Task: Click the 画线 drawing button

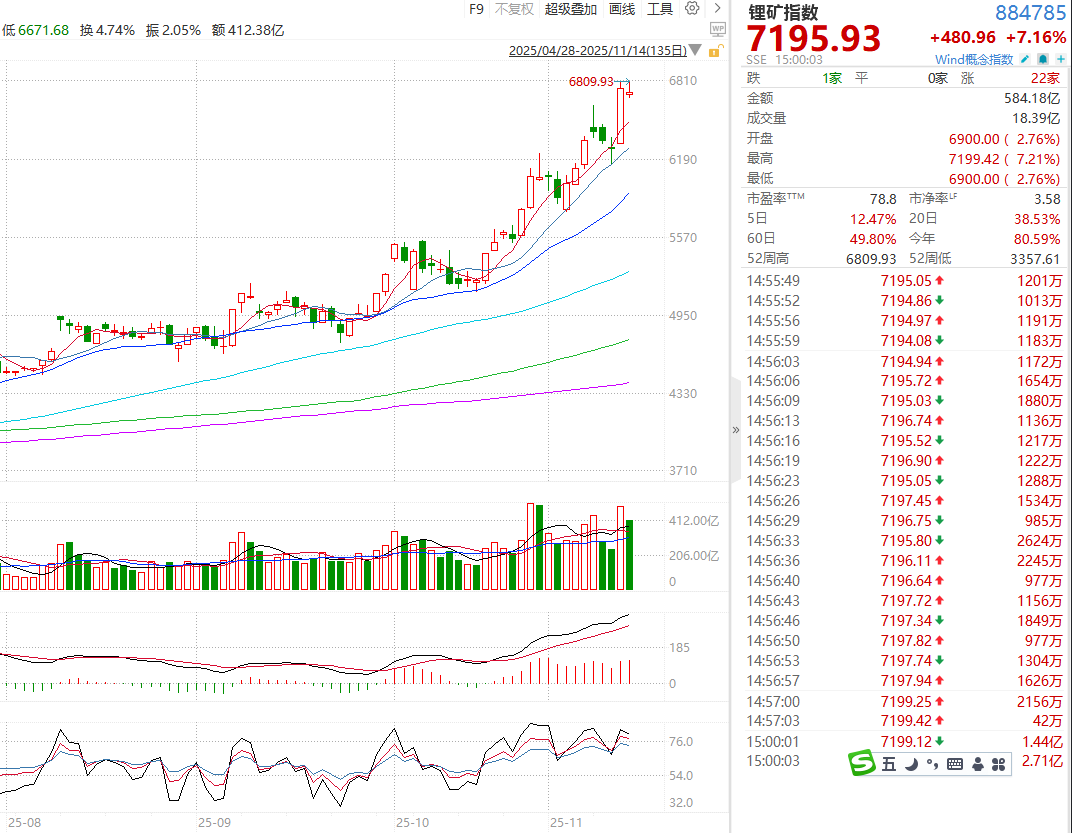Action: [x=622, y=9]
